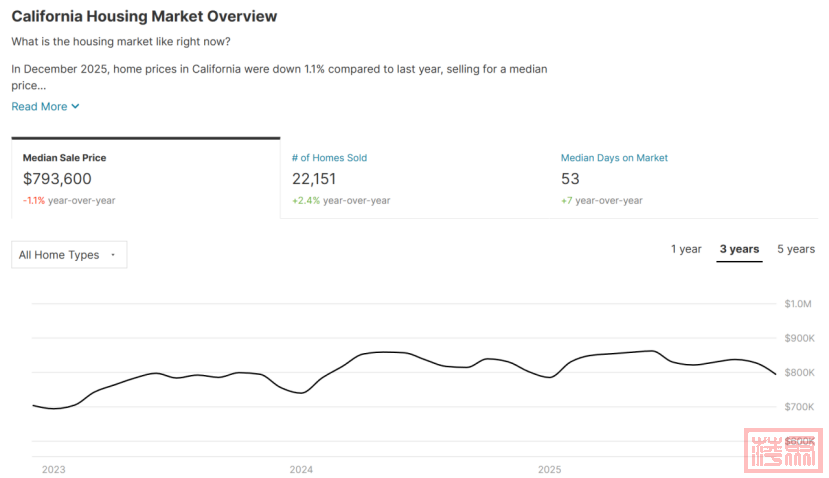Viewport: 829px width, 478px height.
Task: Switch the chart to 5 years
Action: tap(796, 249)
